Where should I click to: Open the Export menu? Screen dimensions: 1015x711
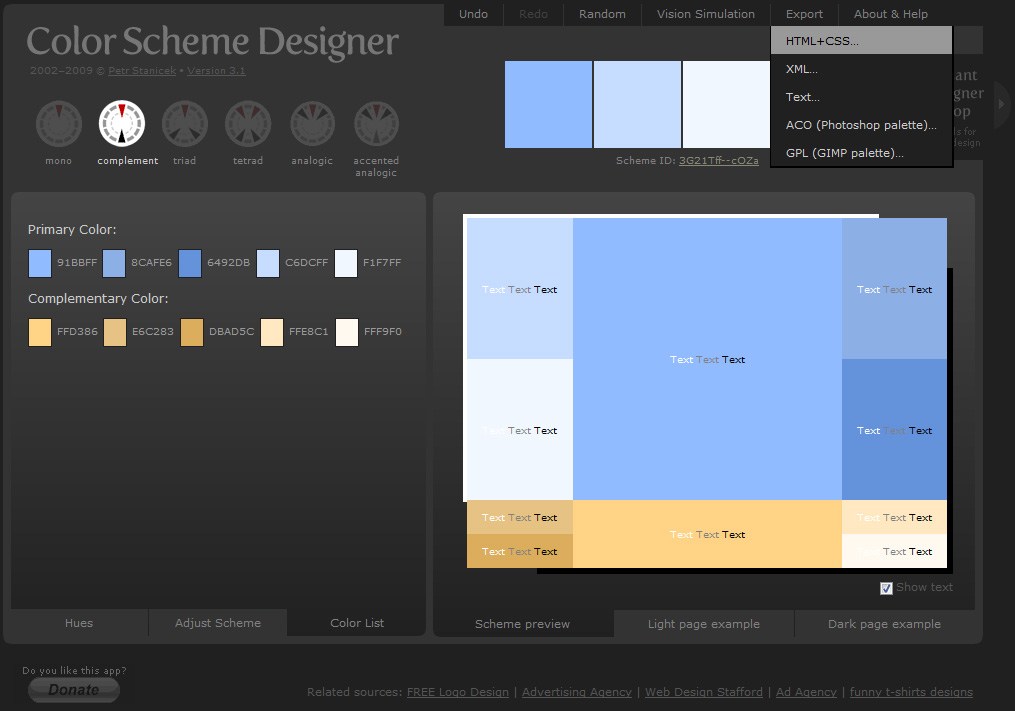804,14
